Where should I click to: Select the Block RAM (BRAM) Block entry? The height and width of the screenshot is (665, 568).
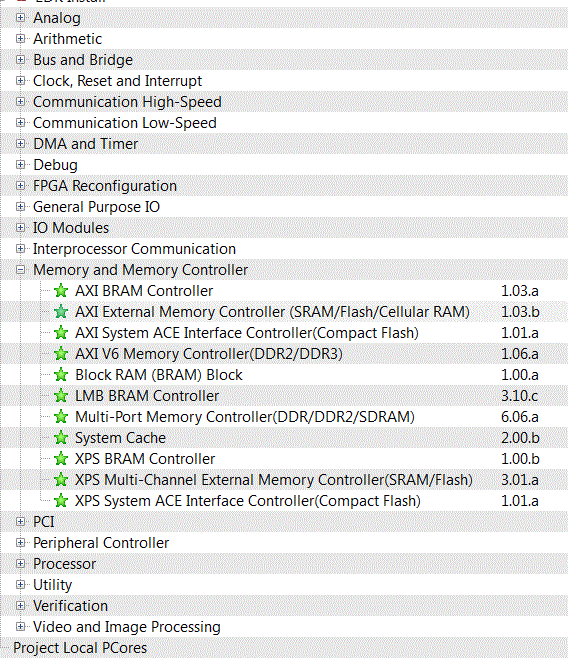pyautogui.click(x=159, y=375)
